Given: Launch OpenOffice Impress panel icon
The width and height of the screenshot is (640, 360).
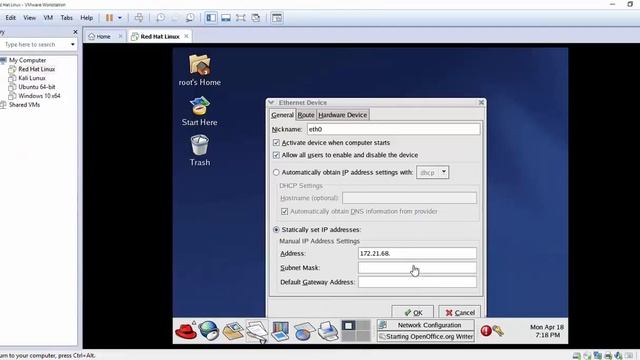Looking at the screenshot, I should [280, 331].
